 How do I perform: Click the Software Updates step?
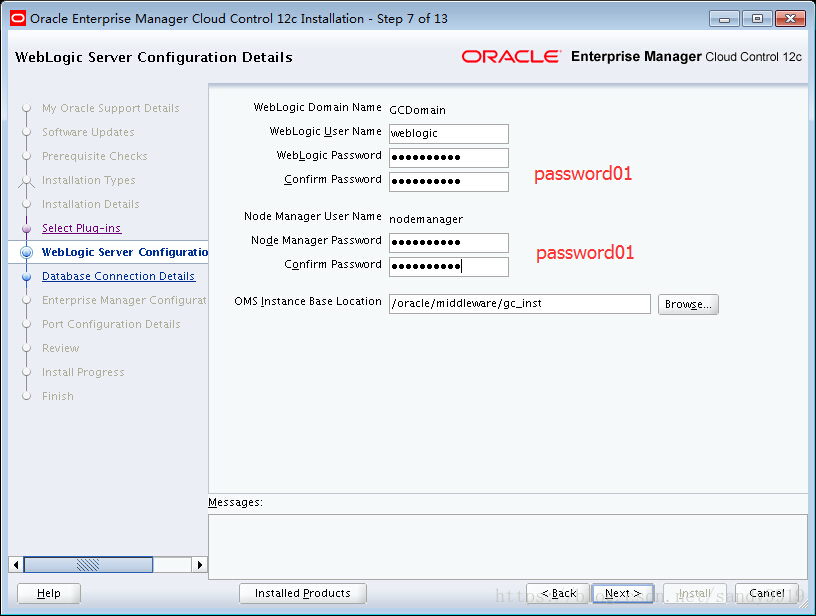click(x=88, y=132)
